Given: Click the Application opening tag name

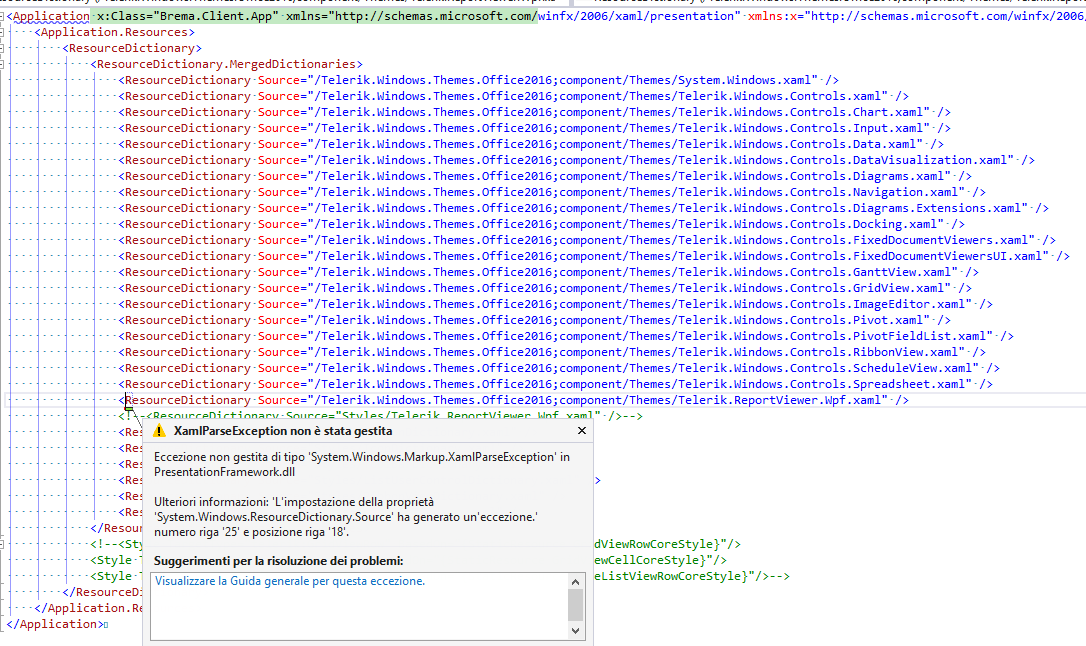Looking at the screenshot, I should (x=51, y=16).
